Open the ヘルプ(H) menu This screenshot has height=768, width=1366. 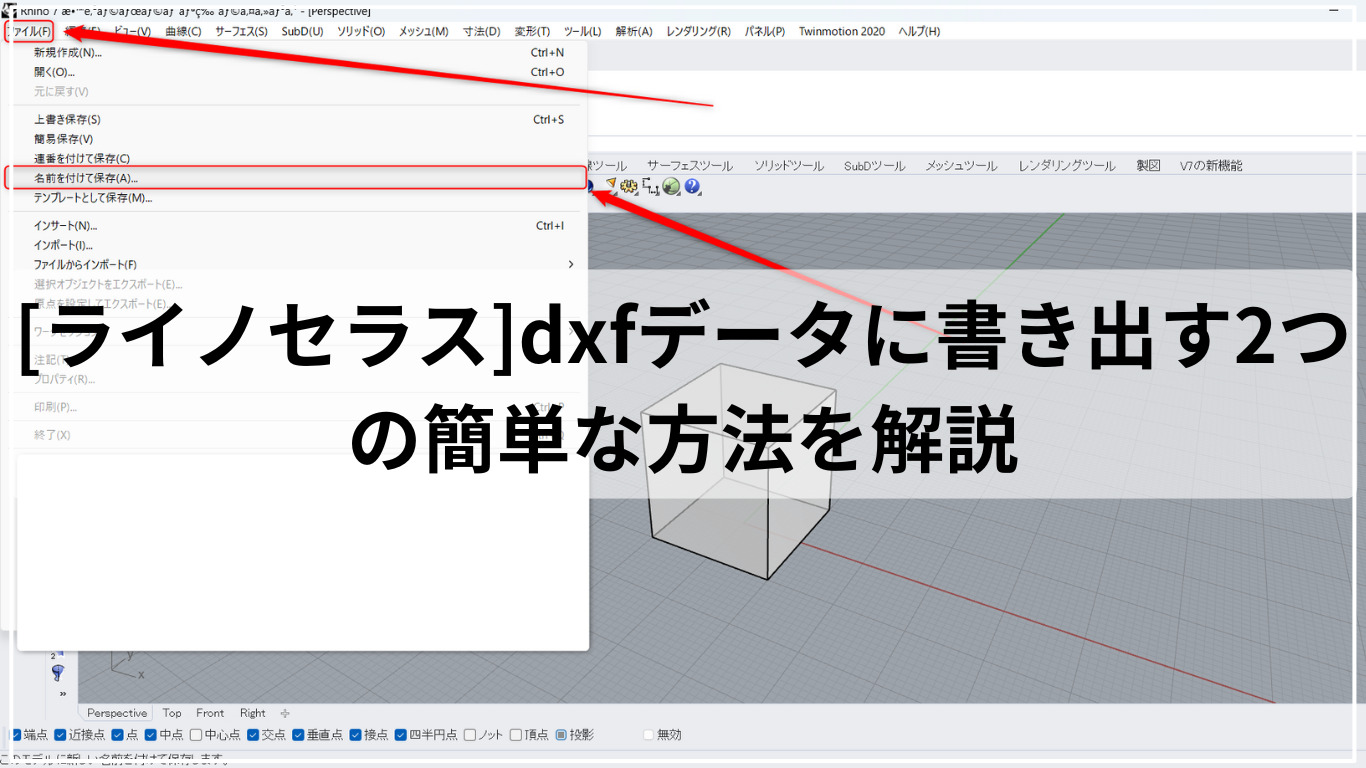[x=919, y=31]
